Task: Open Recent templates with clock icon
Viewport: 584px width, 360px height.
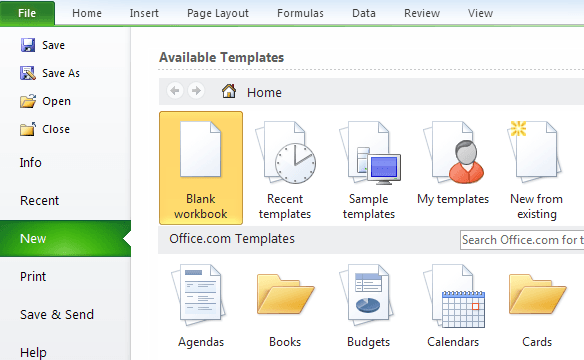Action: 285,152
